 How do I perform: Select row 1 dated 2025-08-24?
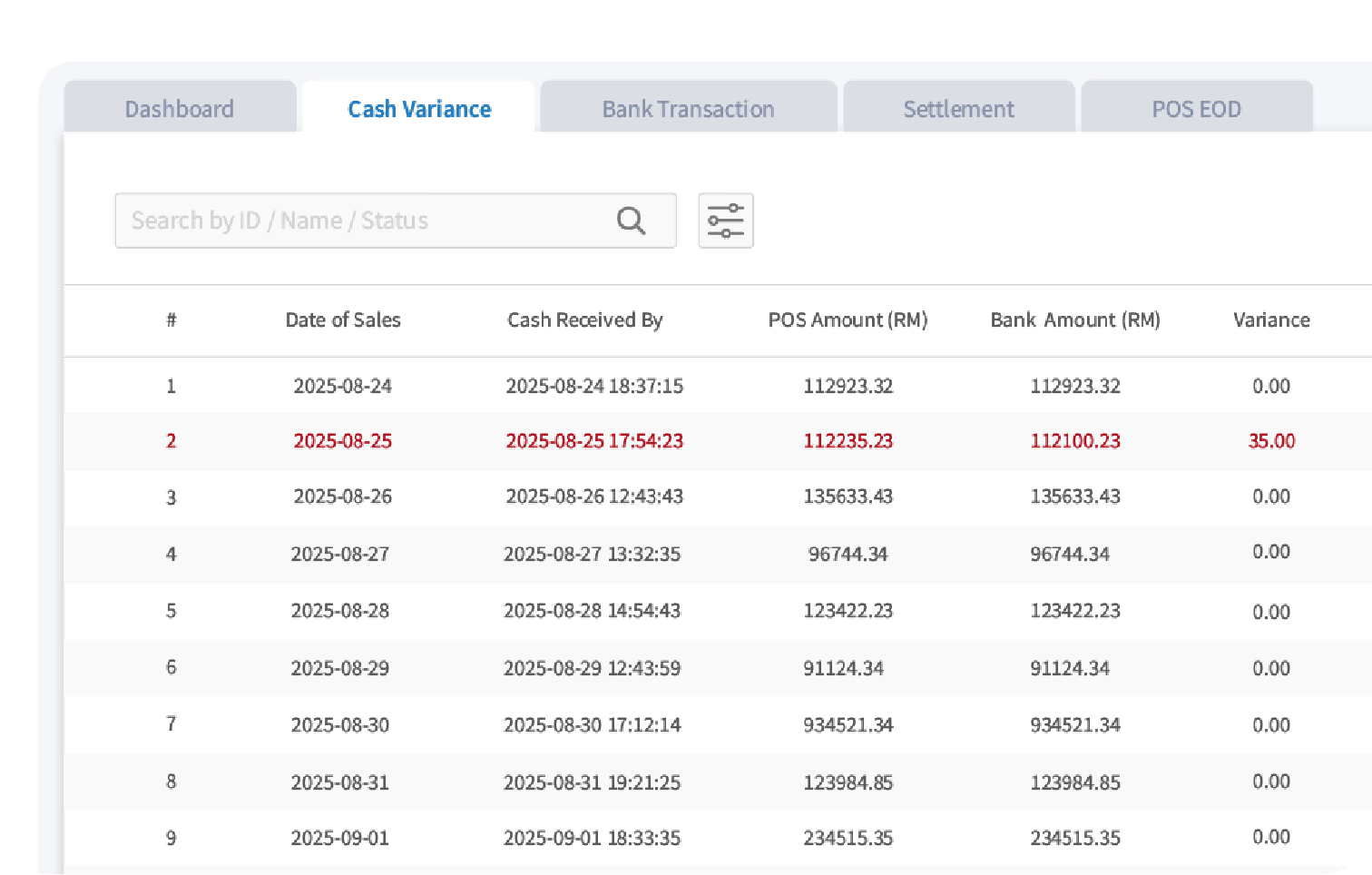(718, 386)
